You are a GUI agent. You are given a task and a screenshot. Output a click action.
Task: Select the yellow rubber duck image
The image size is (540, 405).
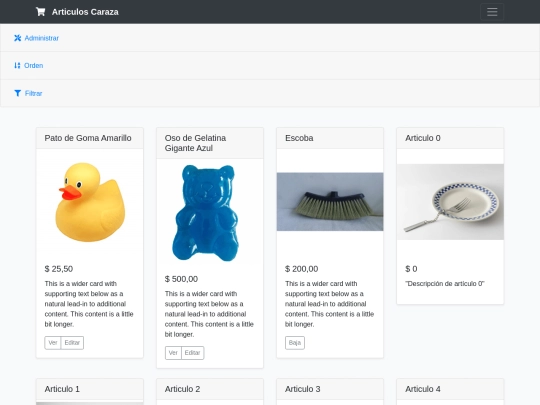90,202
